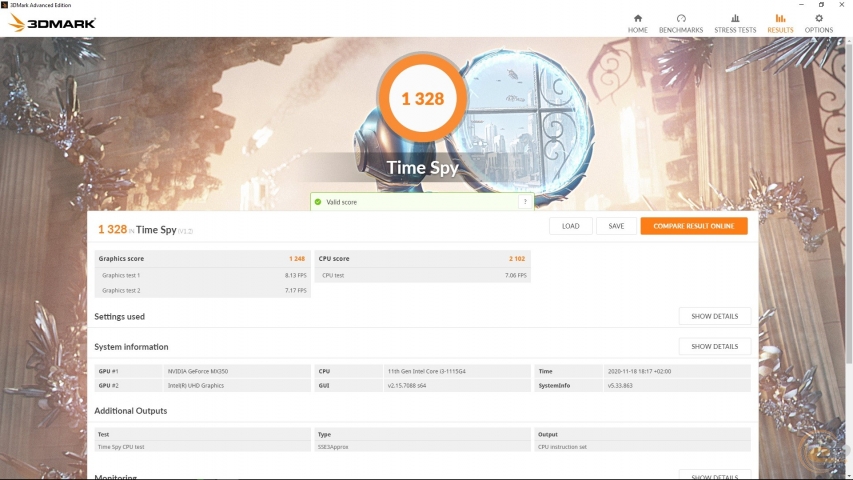This screenshot has width=853, height=480.
Task: Select the Time value 2020-11-18 18:17
Action: 640,371
